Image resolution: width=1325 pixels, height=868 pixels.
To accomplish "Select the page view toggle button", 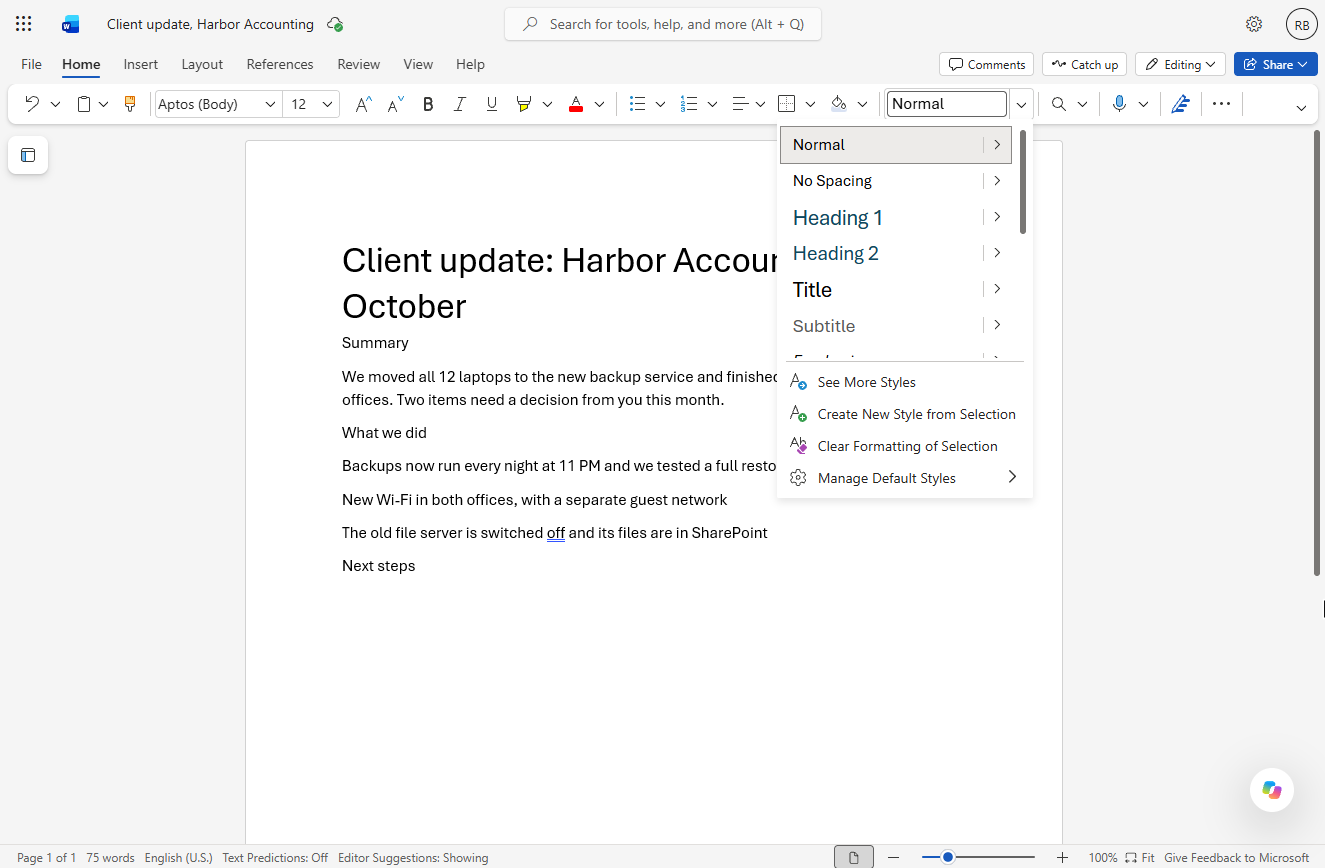I will click(854, 857).
